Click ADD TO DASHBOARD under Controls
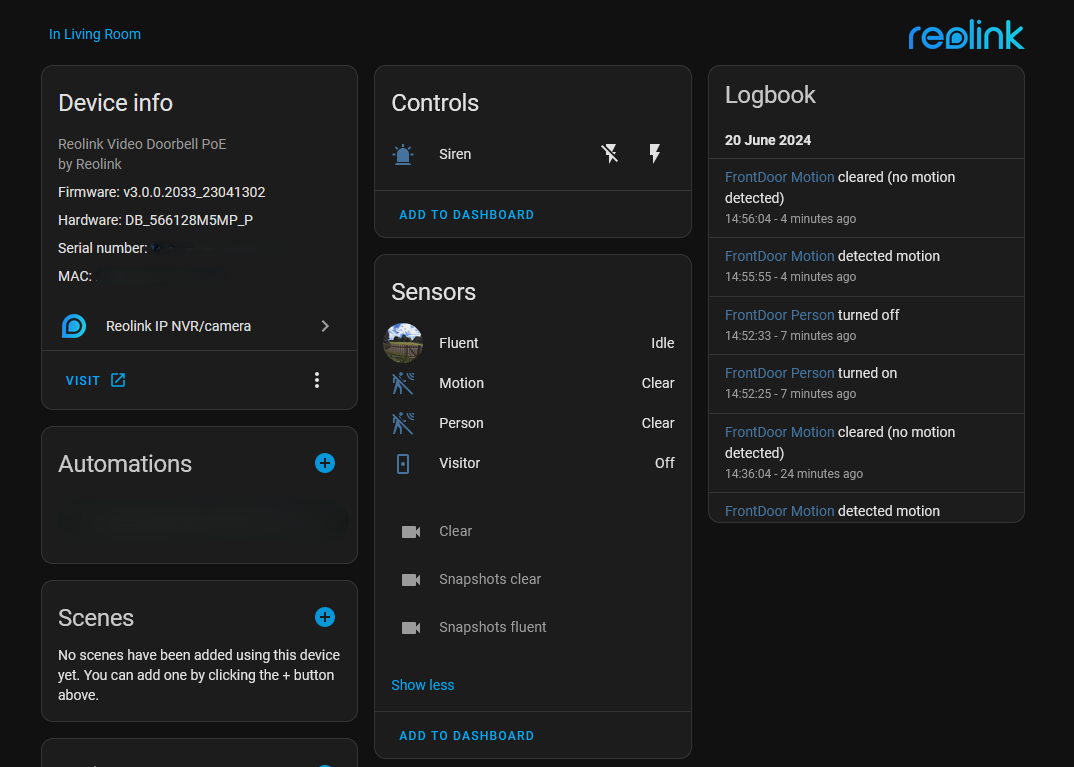Viewport: 1074px width, 767px height. [x=466, y=214]
